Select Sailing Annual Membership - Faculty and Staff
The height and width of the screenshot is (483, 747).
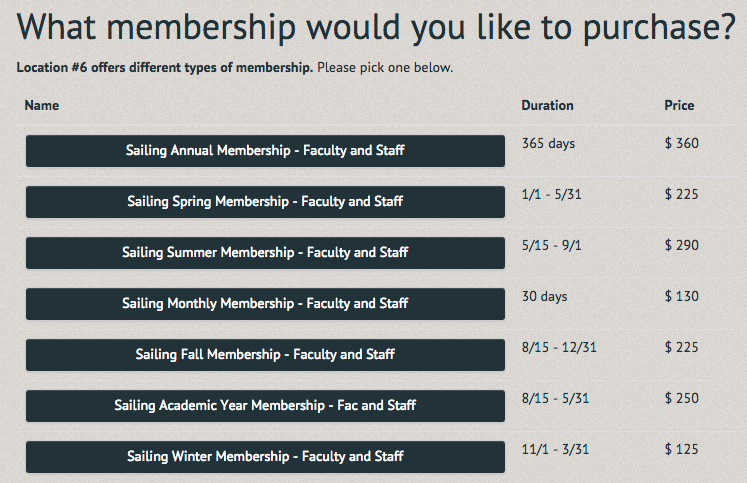[x=265, y=151]
